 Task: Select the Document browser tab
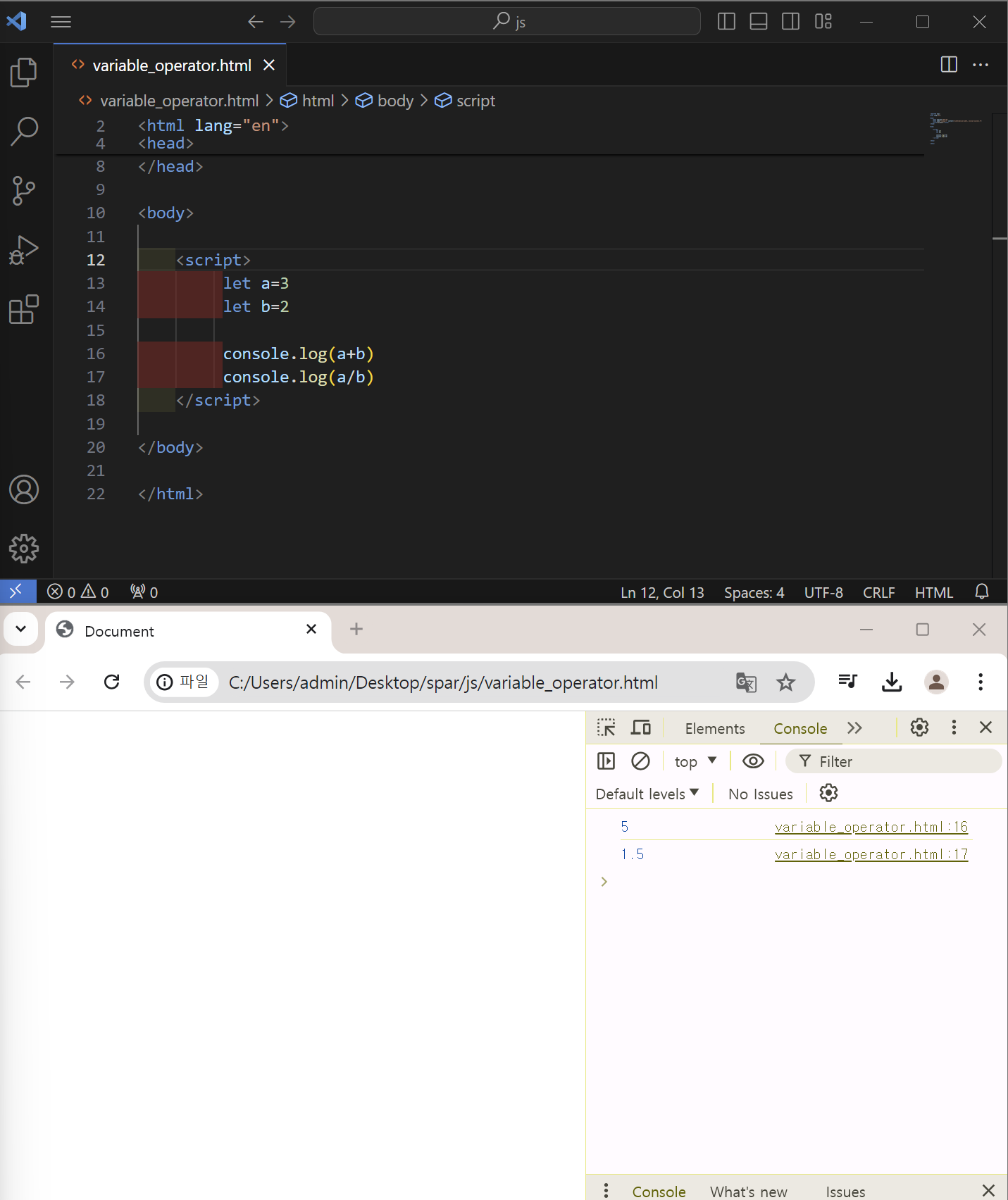189,631
